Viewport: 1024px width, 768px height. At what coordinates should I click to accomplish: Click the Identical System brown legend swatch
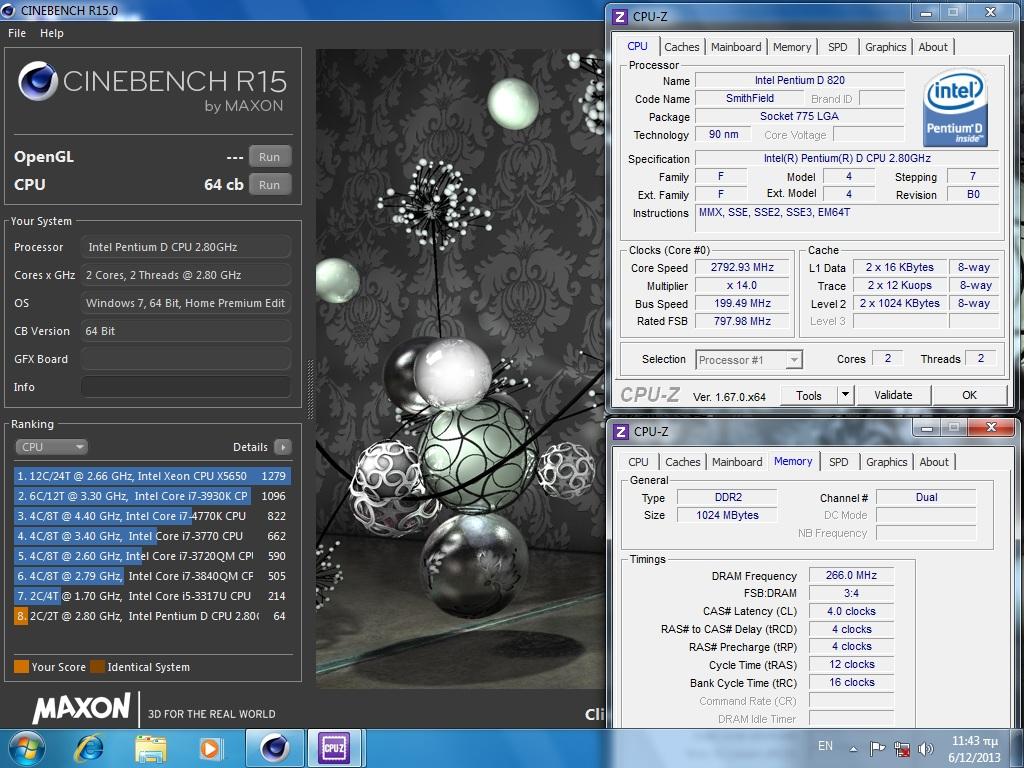tap(97, 667)
